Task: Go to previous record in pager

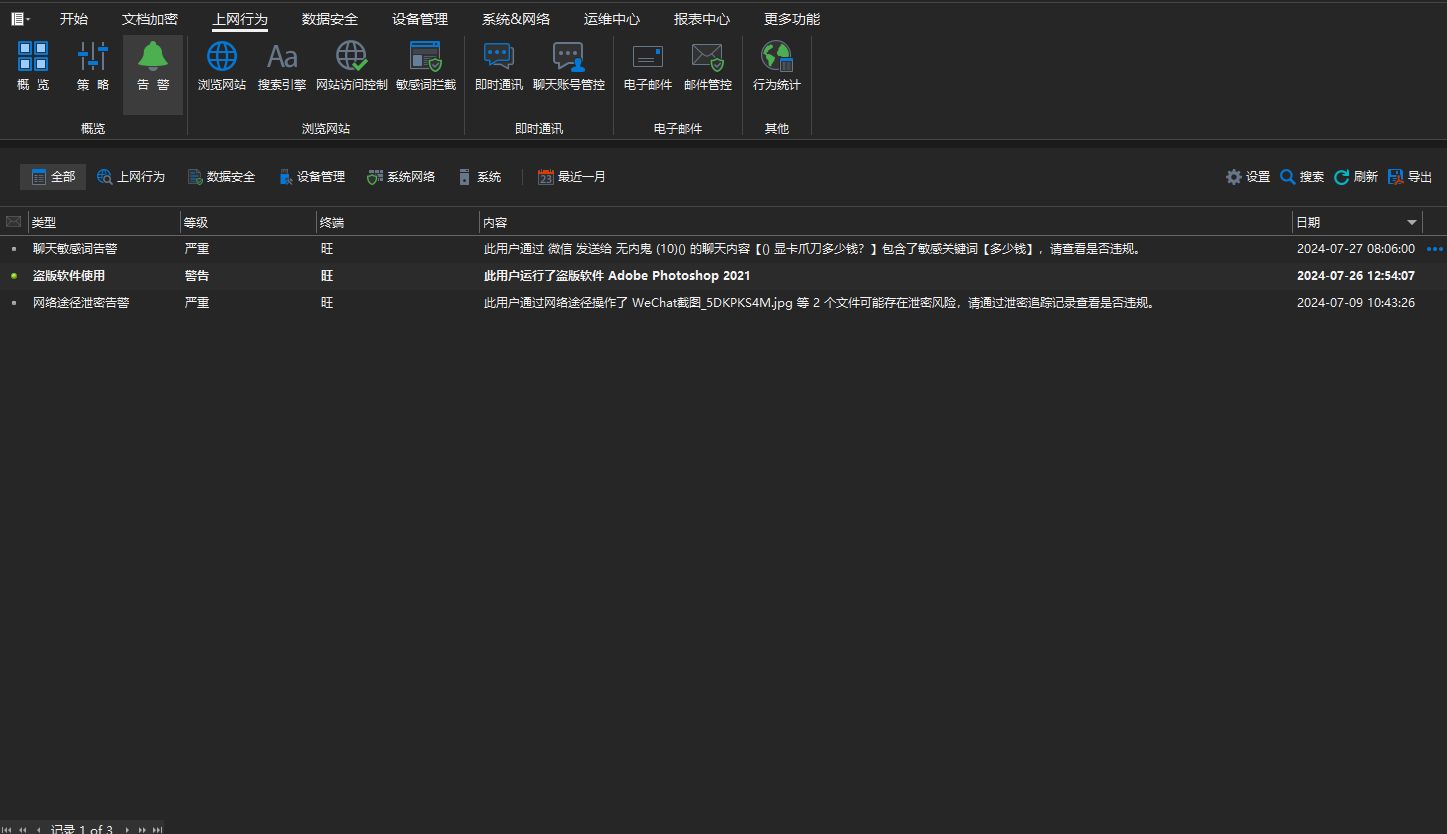Action: [x=38, y=829]
